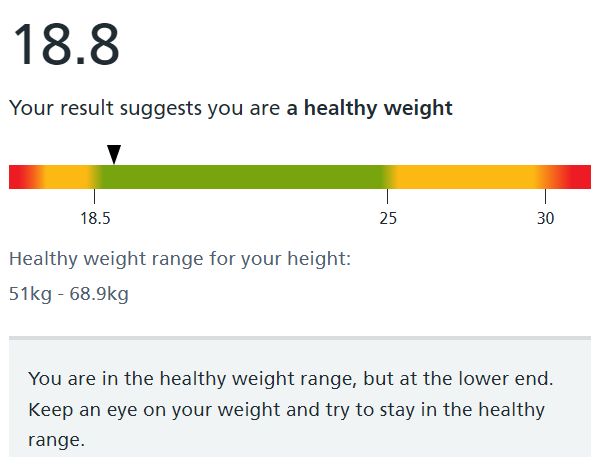Screen dimensions: 607x457
Task: Click the tick mark above 18.5
Action: [94, 196]
